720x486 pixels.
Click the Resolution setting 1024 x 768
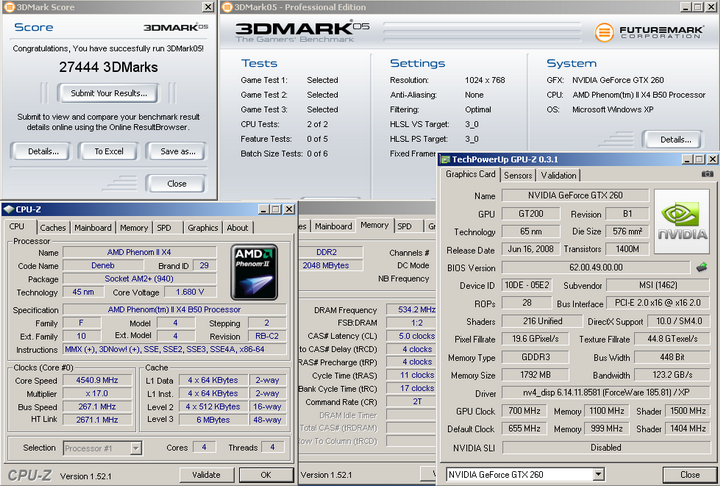pos(485,80)
